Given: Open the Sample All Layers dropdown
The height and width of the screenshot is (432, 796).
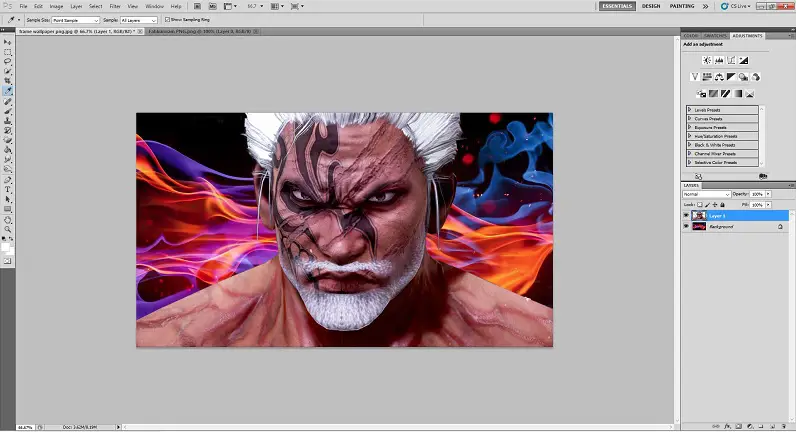Looking at the screenshot, I should point(139,20).
